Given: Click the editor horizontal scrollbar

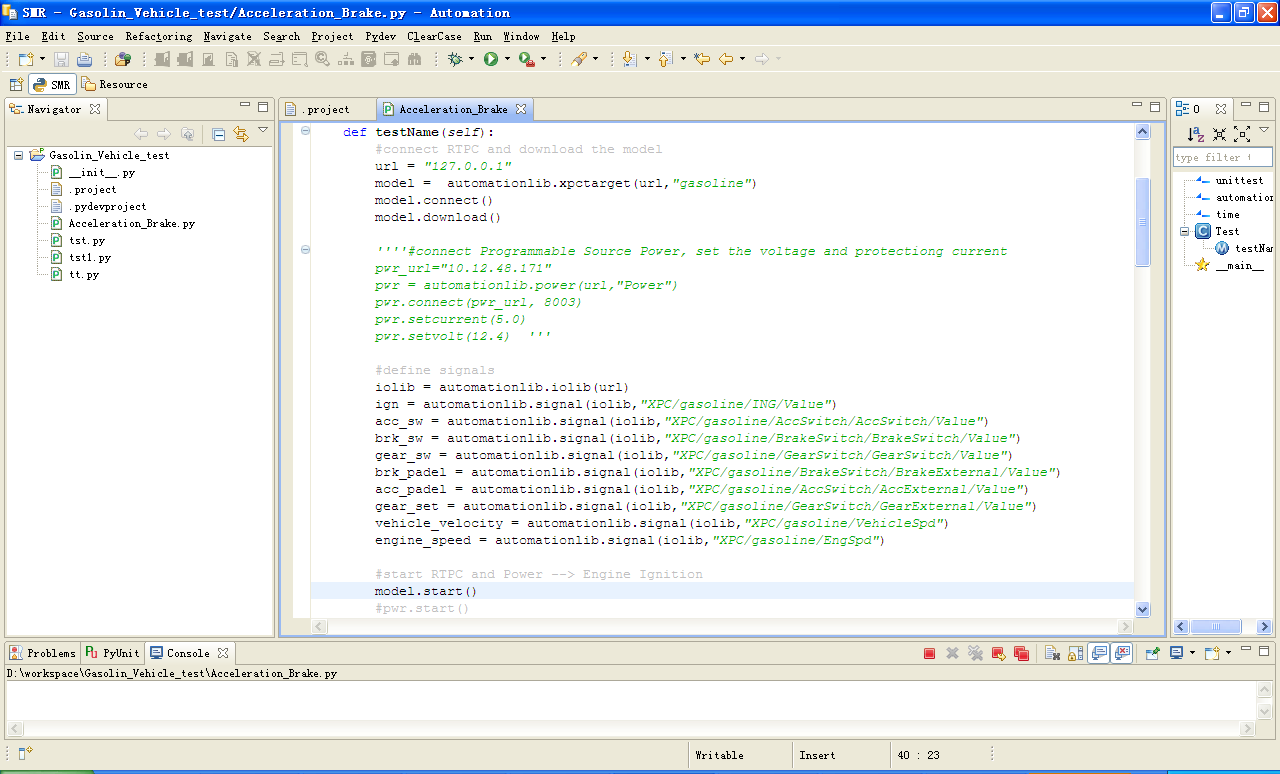Looking at the screenshot, I should pos(720,626).
